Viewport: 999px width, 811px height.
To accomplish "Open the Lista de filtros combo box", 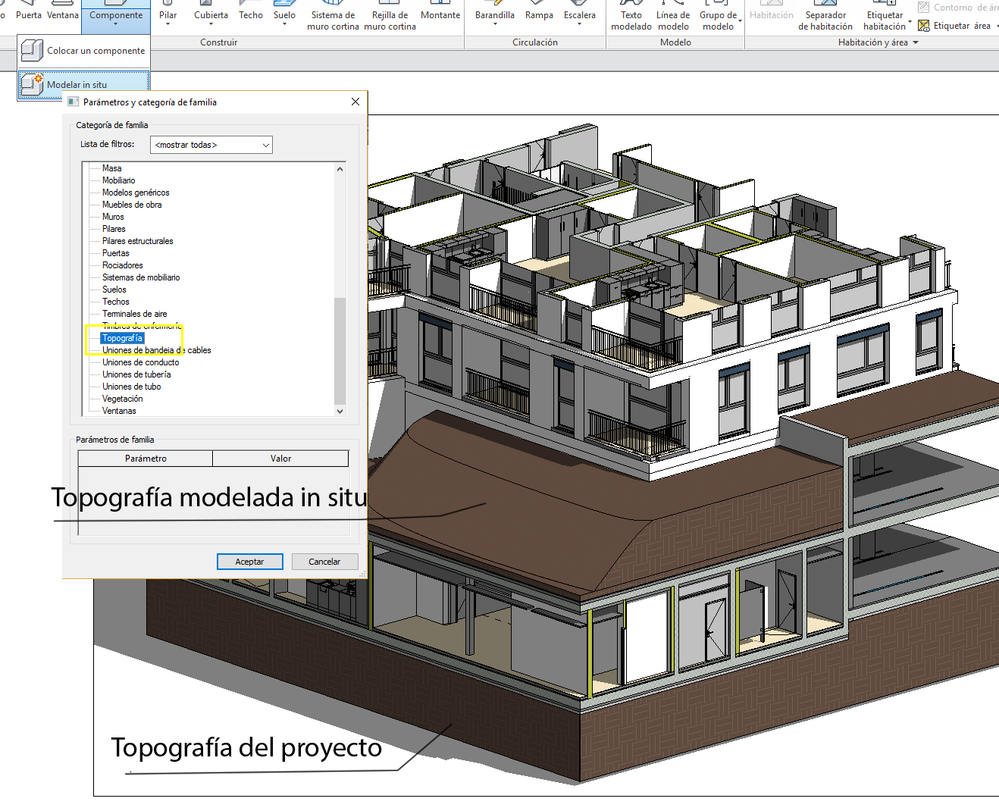I will click(x=212, y=145).
